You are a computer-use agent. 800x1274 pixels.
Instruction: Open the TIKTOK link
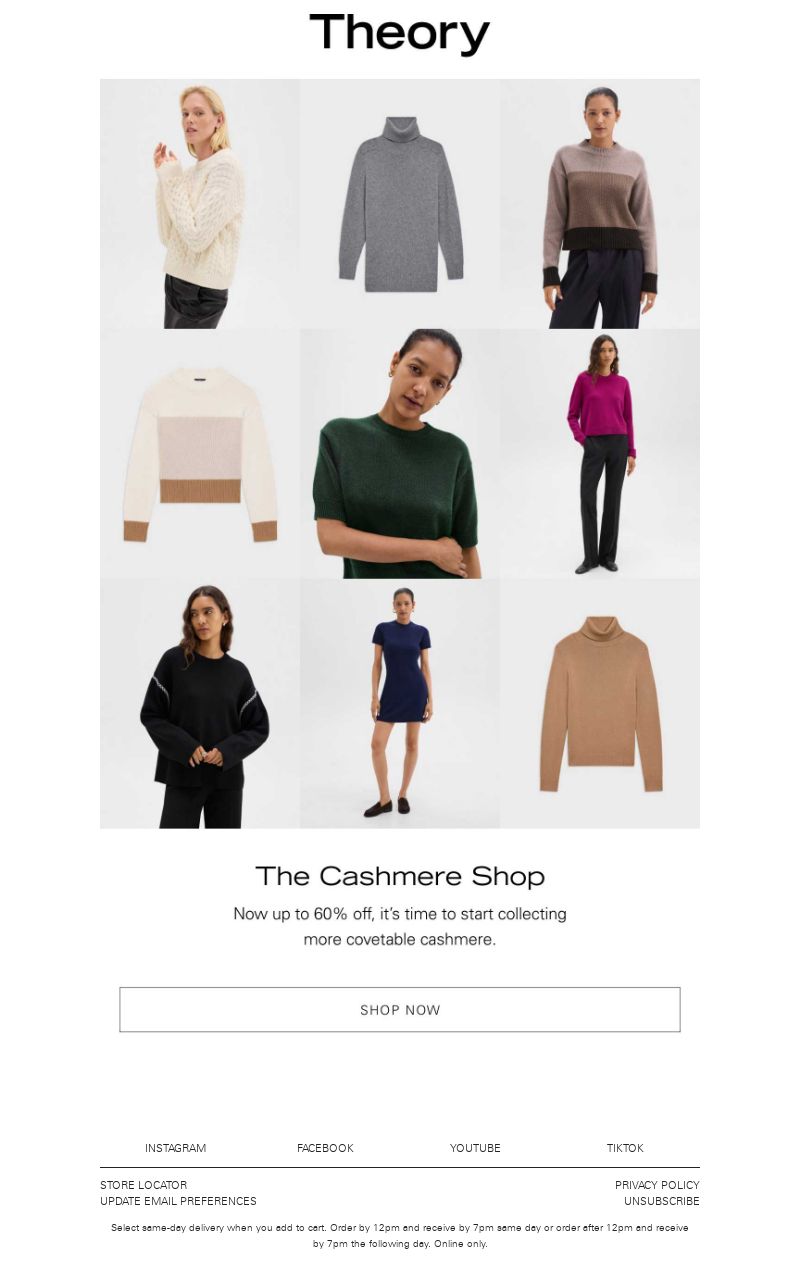tap(625, 1148)
